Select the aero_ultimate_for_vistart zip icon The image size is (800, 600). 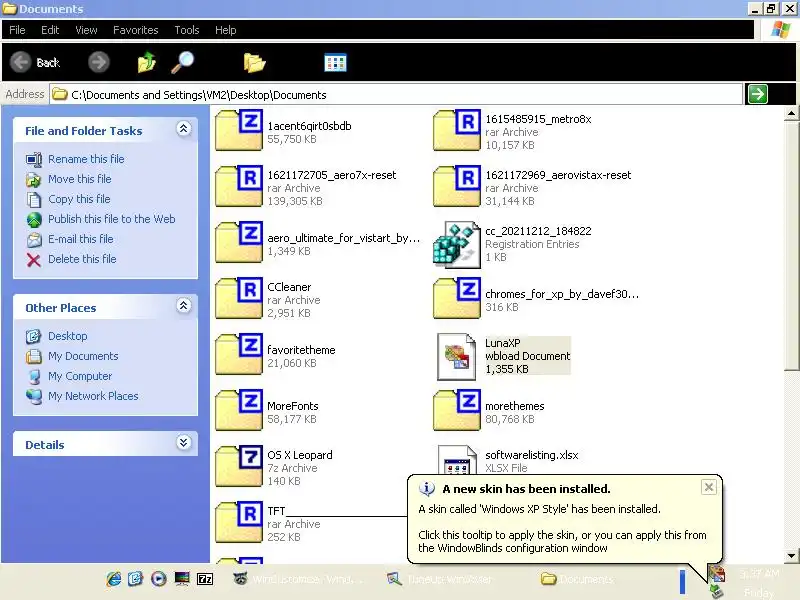pyautogui.click(x=239, y=242)
